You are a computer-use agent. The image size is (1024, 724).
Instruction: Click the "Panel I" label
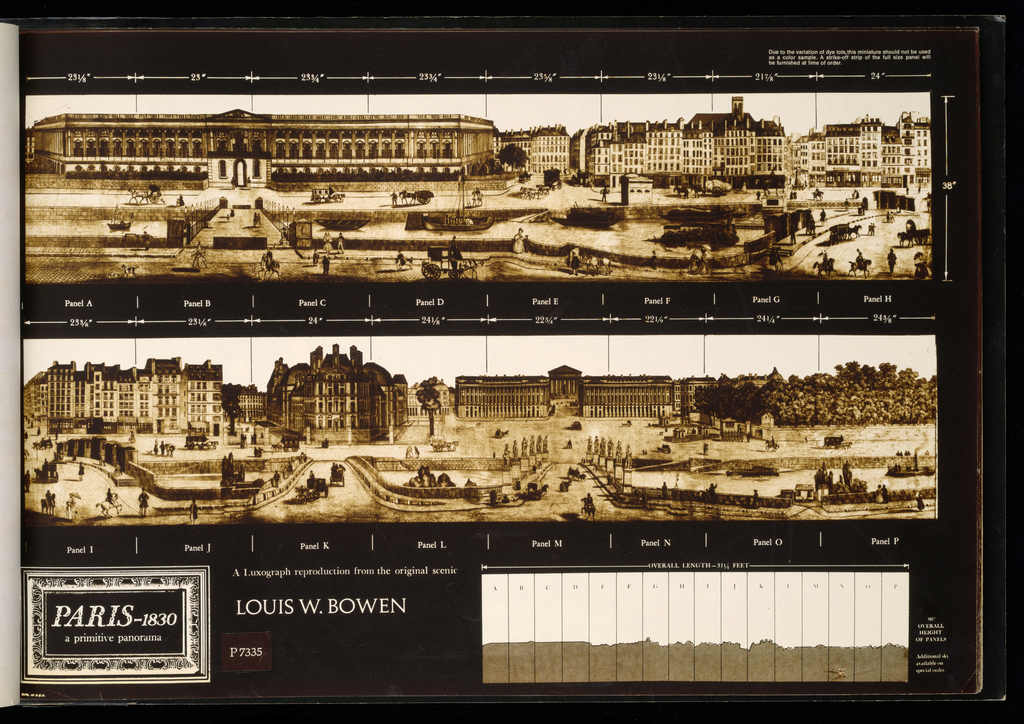pyautogui.click(x=80, y=550)
